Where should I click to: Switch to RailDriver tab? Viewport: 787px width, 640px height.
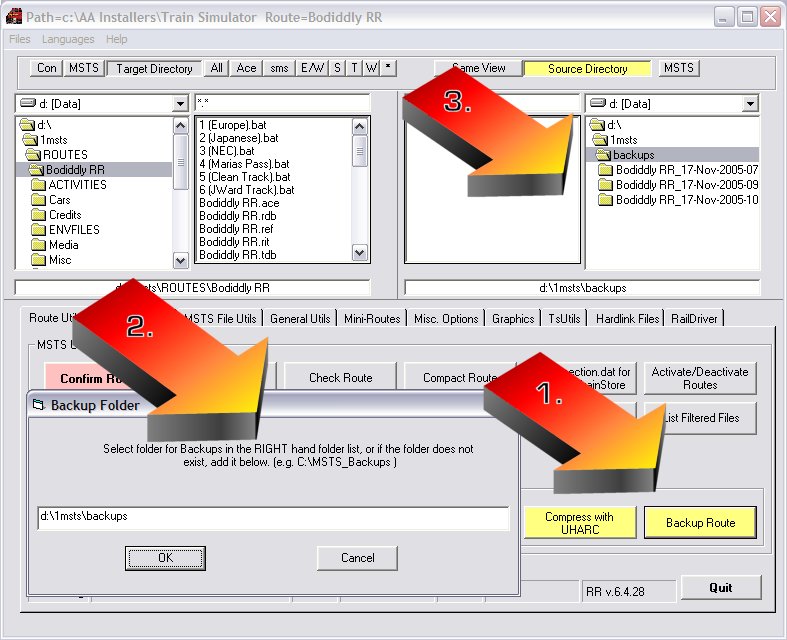694,319
